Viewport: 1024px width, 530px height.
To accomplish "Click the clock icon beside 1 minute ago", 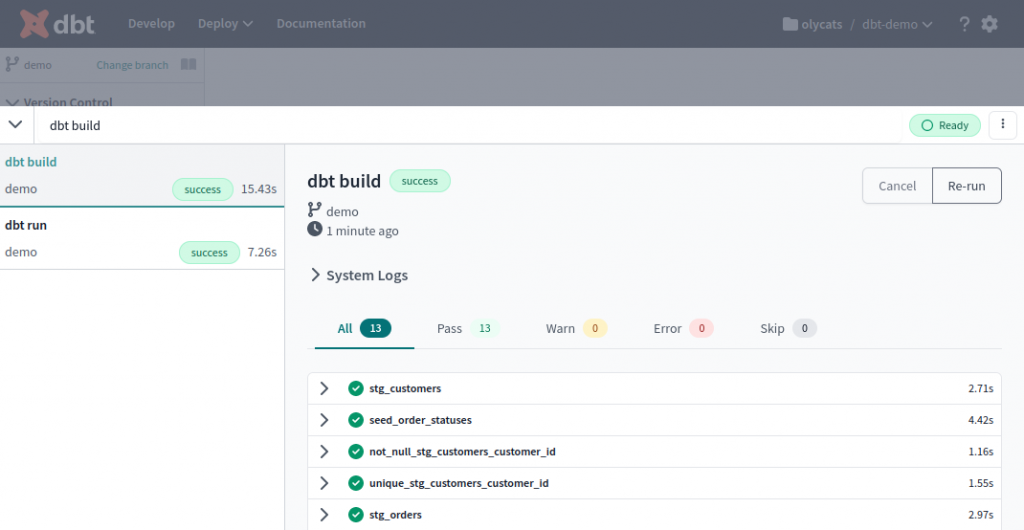I will 314,229.
